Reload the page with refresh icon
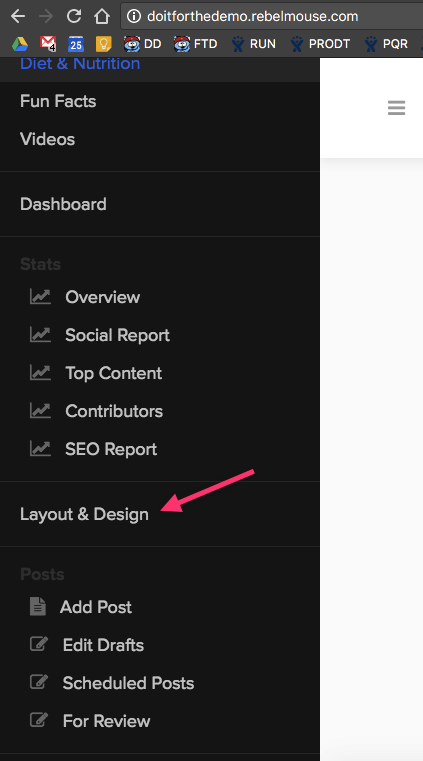Image resolution: width=423 pixels, height=761 pixels. (x=74, y=16)
